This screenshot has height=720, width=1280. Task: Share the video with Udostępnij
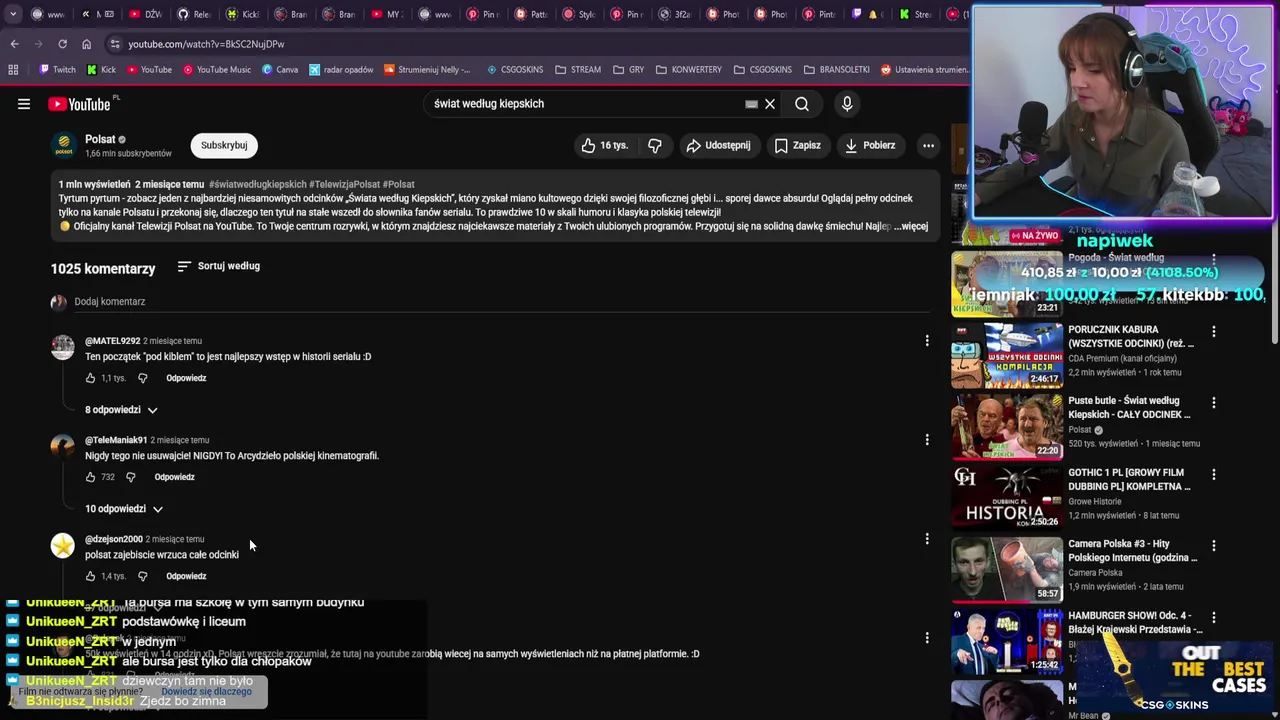coord(718,145)
